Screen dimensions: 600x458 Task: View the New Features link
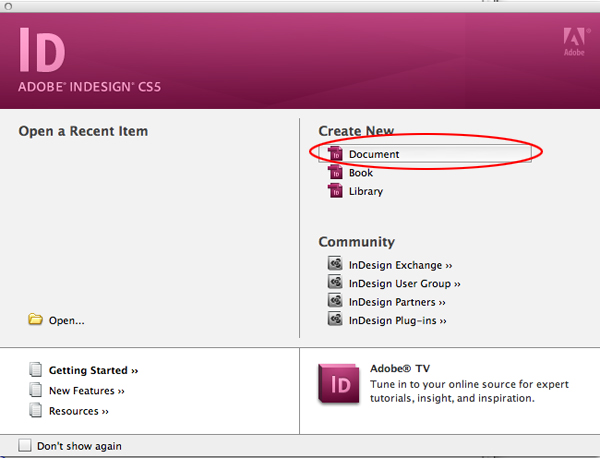[86, 391]
